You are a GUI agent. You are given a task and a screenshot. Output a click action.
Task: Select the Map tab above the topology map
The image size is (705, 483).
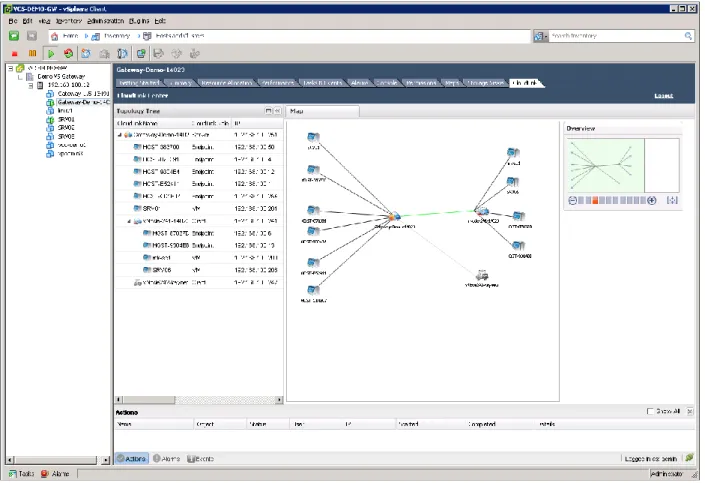[x=322, y=111]
